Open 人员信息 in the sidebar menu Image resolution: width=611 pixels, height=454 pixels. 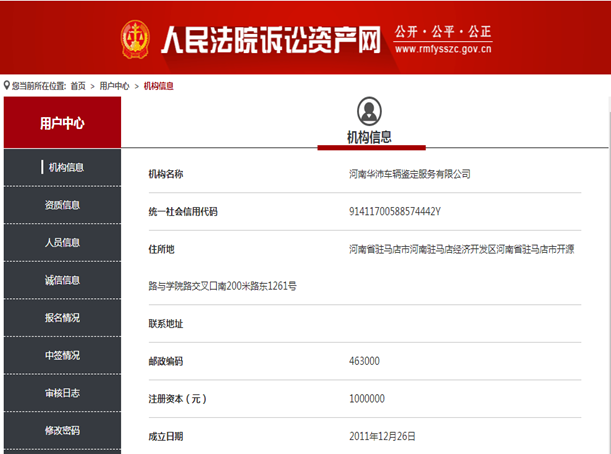[x=62, y=242]
